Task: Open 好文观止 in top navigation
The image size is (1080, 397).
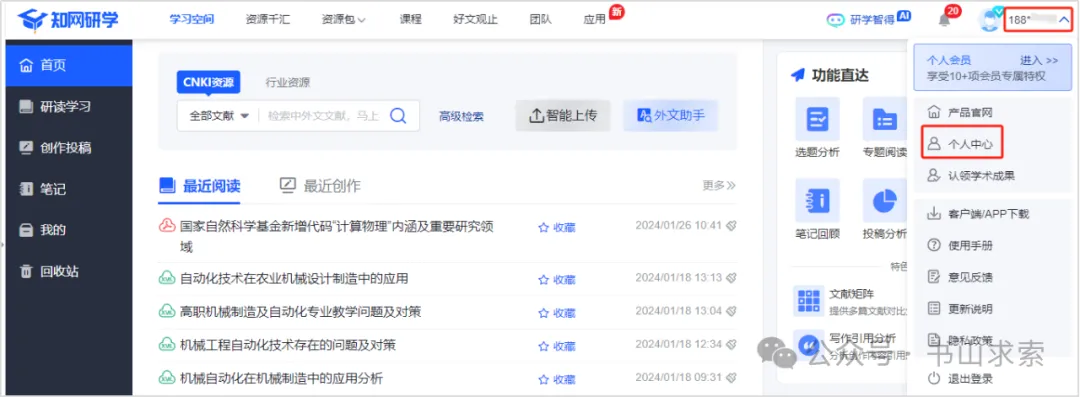Action: pyautogui.click(x=476, y=19)
